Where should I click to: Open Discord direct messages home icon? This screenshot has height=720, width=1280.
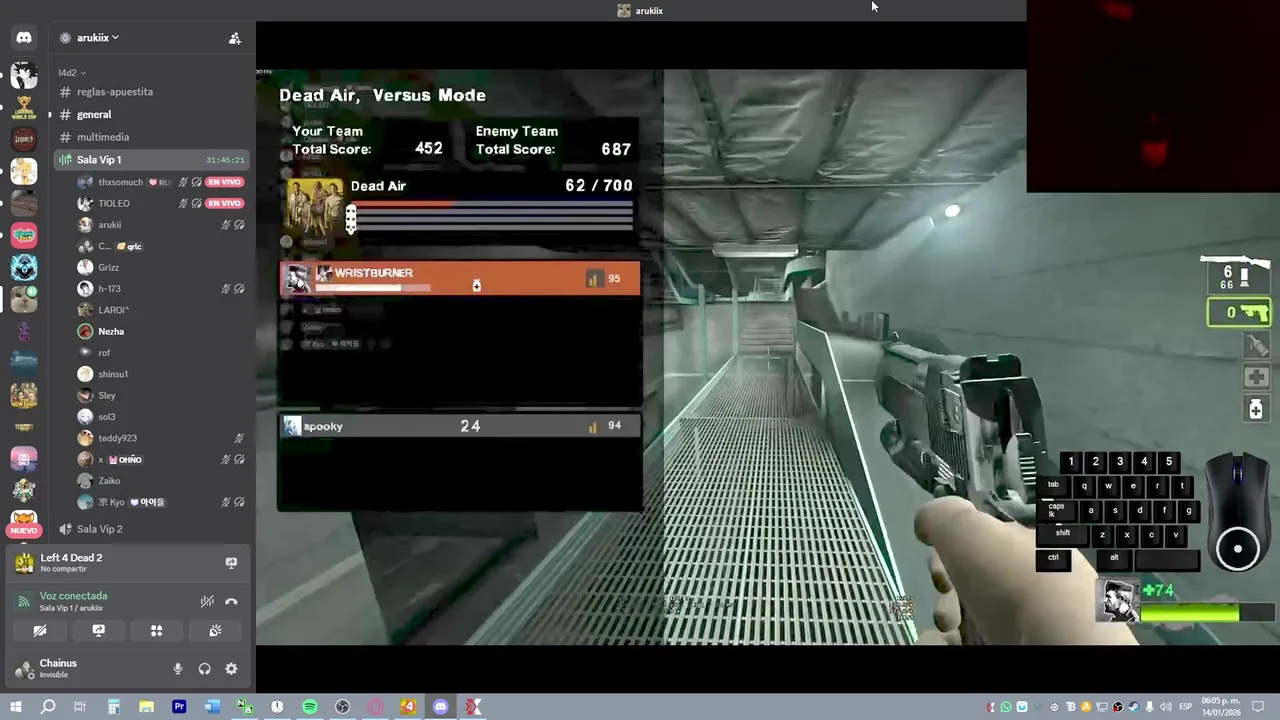click(24, 38)
